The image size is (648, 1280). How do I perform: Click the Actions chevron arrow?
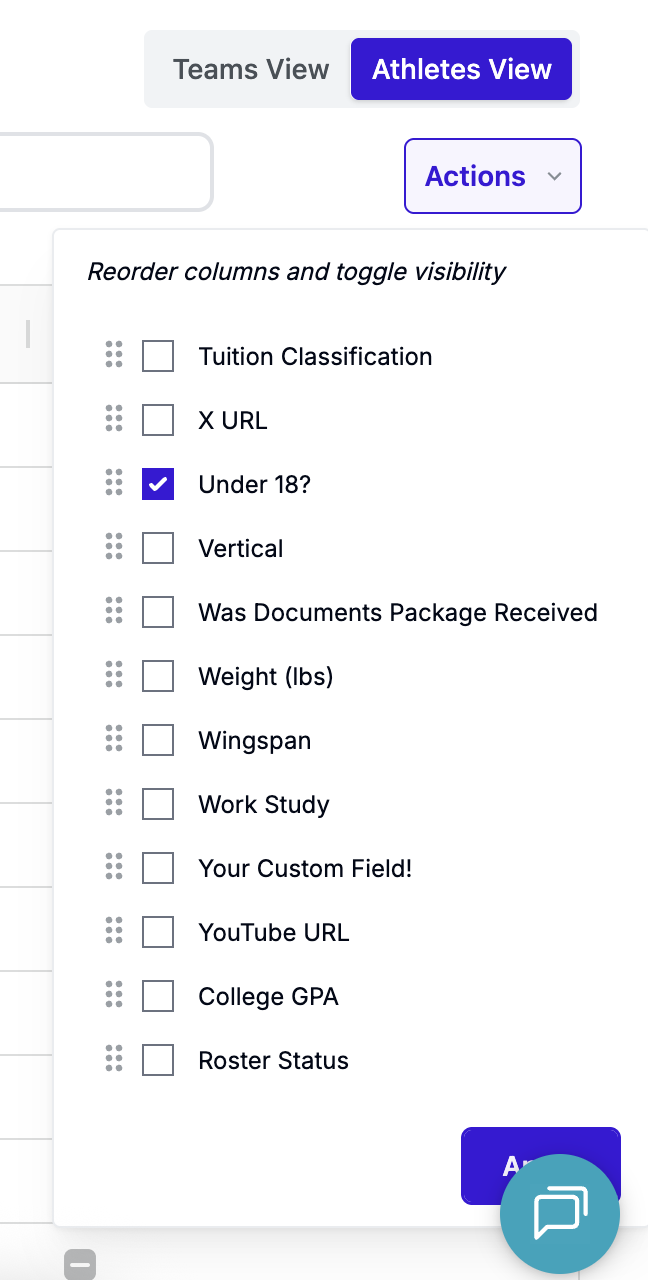tap(555, 177)
